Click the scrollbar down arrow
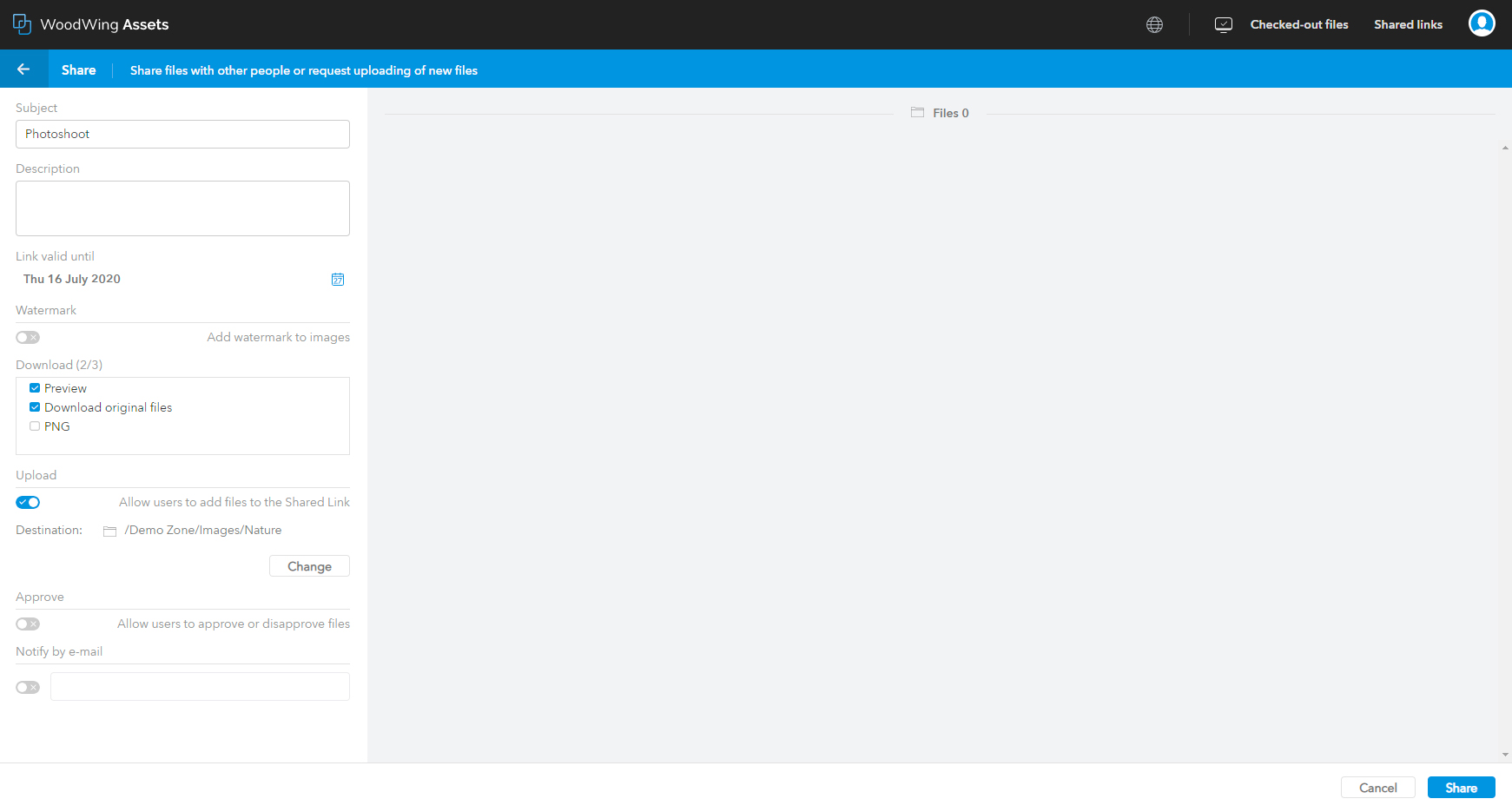1512x812 pixels. [x=1503, y=754]
